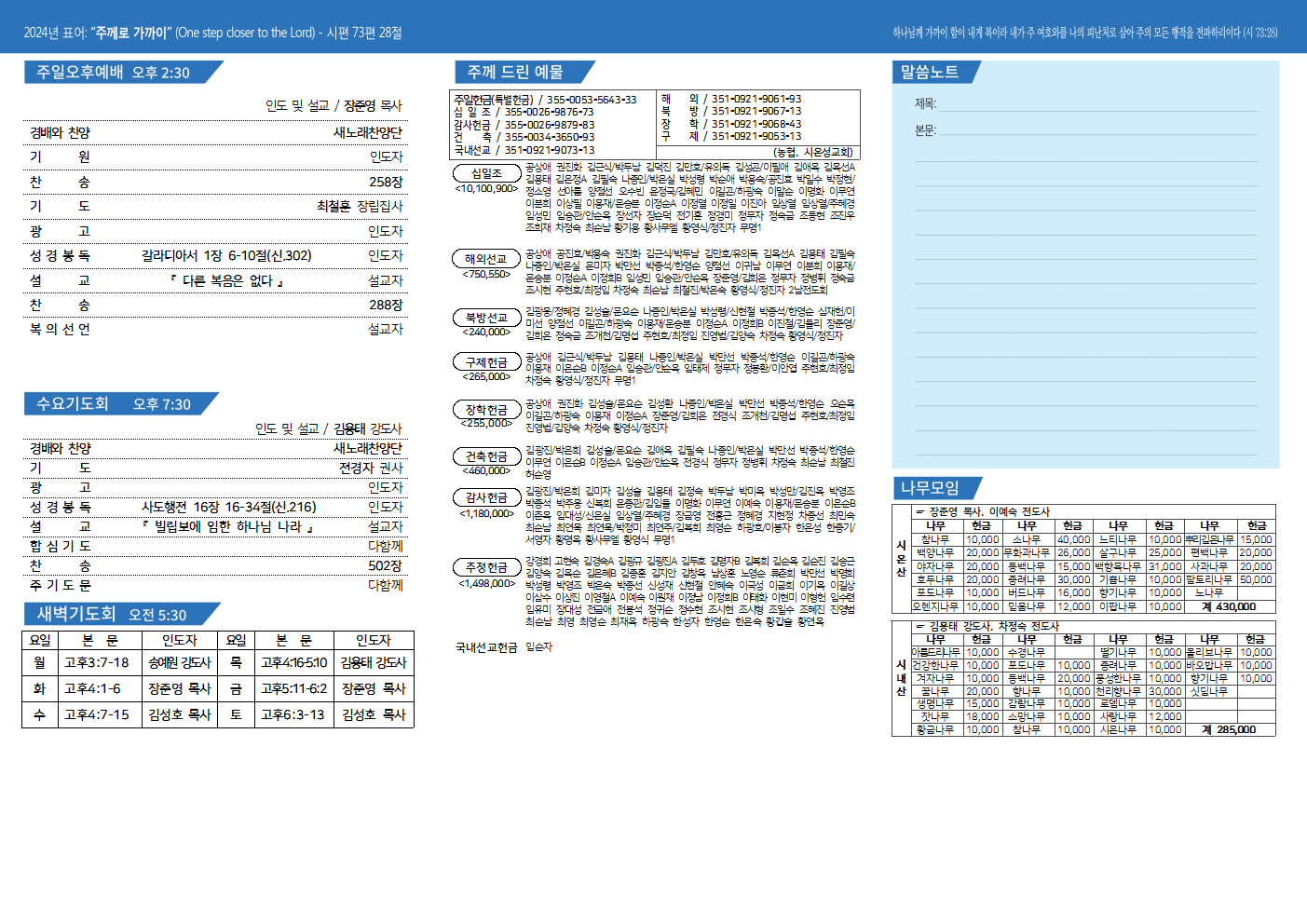Click the hymn number '288장'
The width and height of the screenshot is (1307, 924).
click(x=386, y=305)
